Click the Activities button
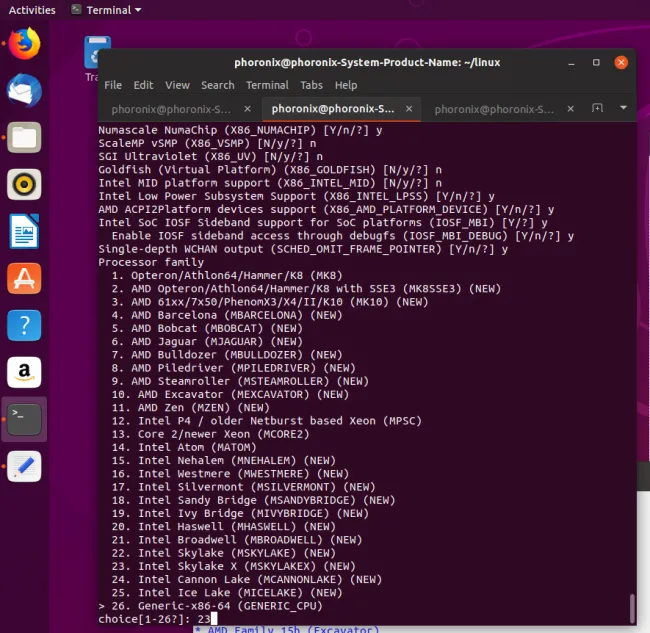The width and height of the screenshot is (650, 633). 32,10
